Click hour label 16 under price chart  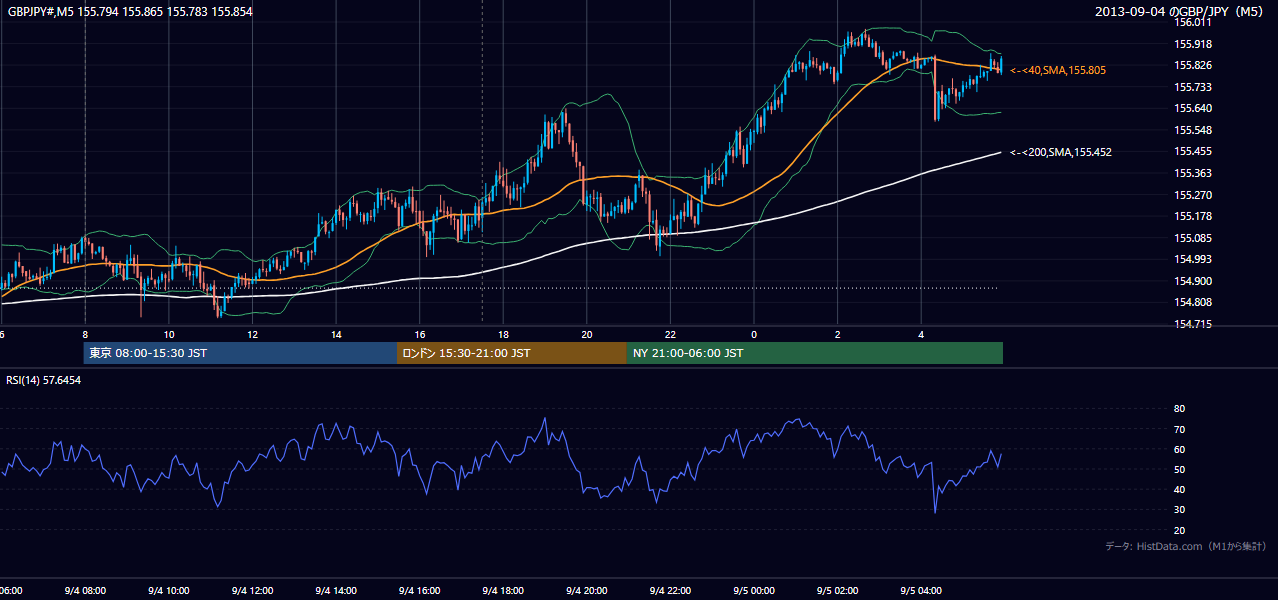[x=420, y=334]
